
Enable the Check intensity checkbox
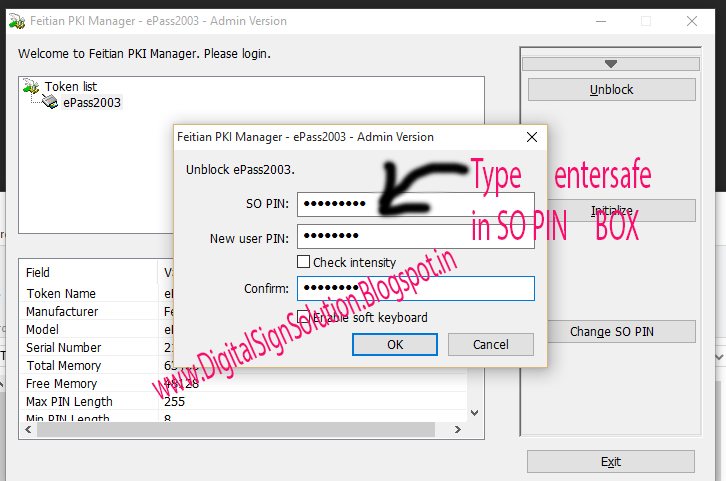click(x=303, y=262)
